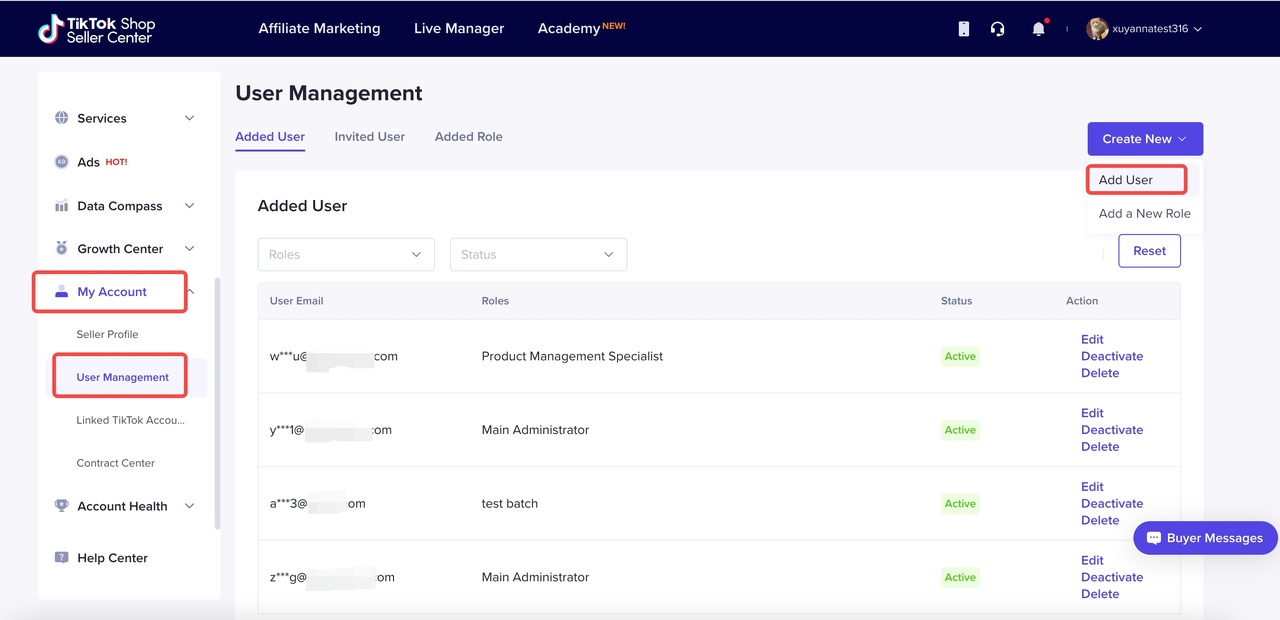Collapse the My Account section
This screenshot has width=1280, height=620.
(x=190, y=292)
